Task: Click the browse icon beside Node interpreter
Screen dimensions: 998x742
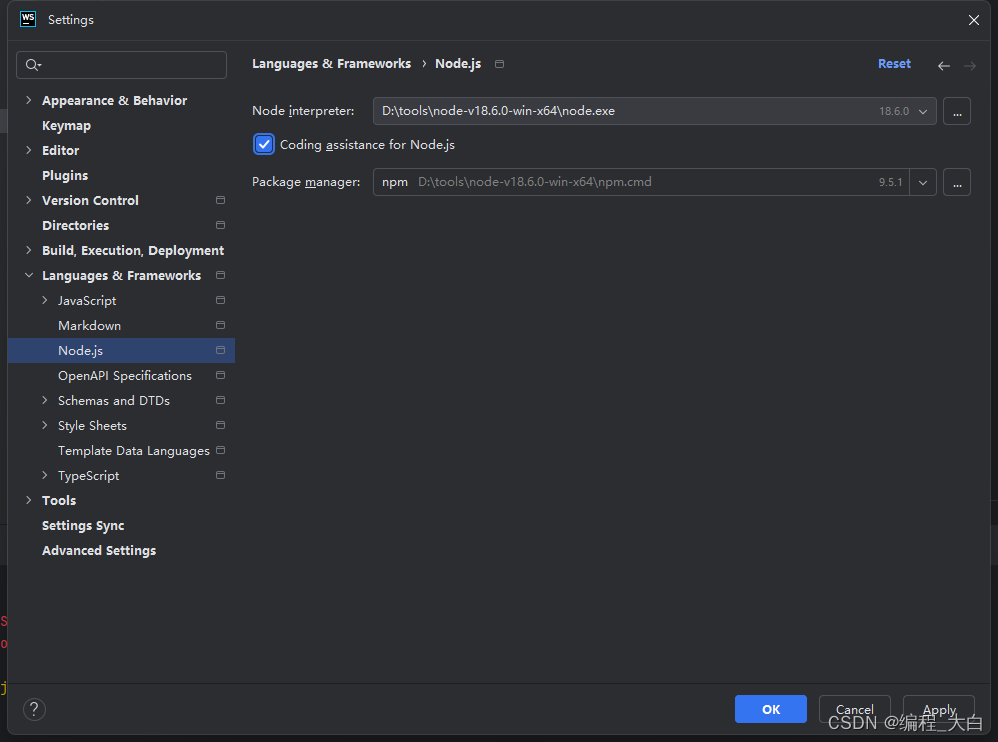Action: [956, 111]
